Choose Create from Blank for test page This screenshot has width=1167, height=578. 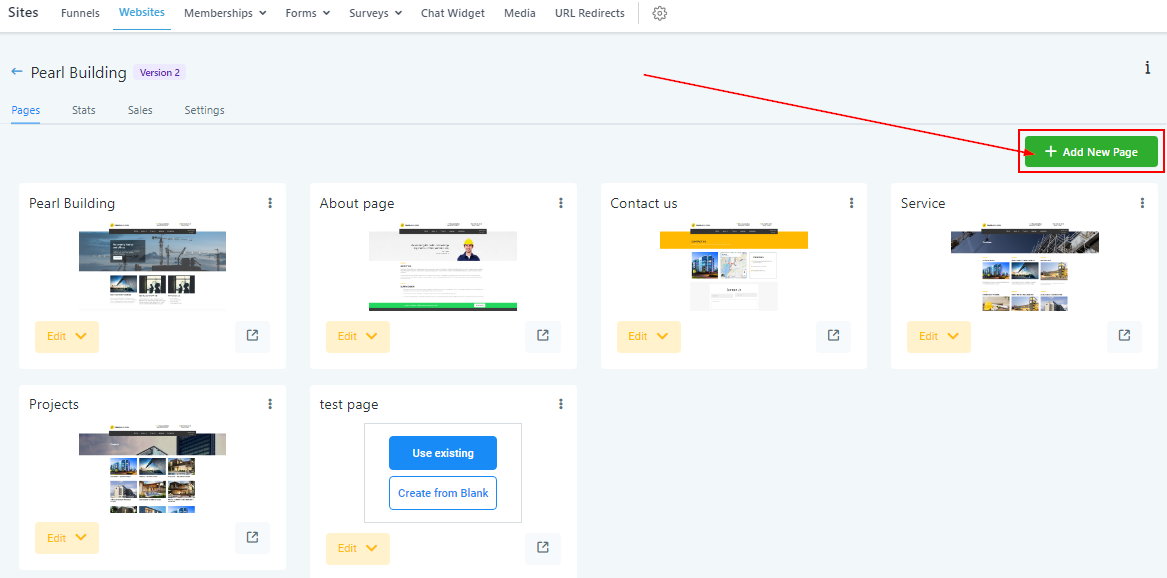click(443, 493)
